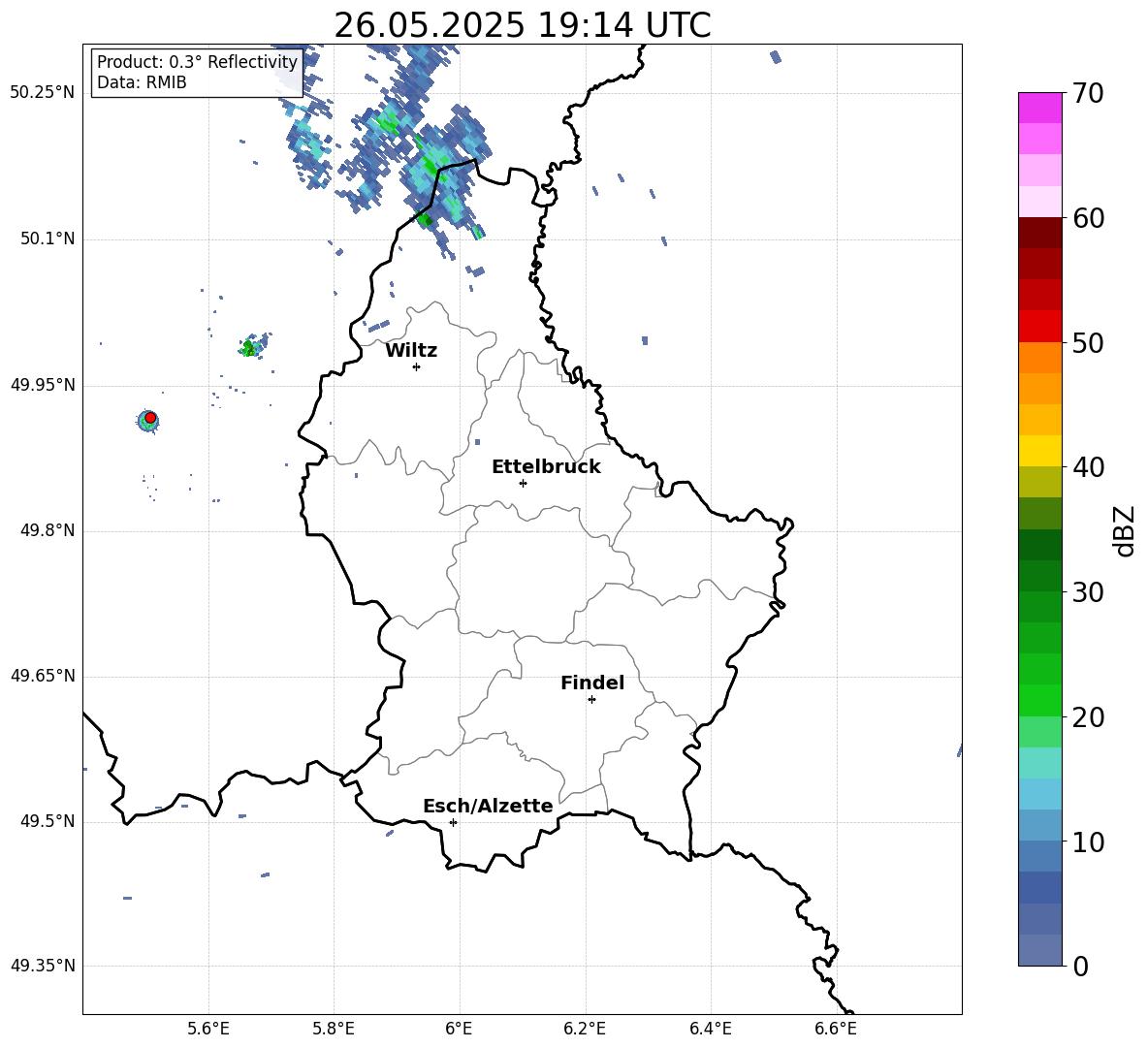
Task: Click the 70 tick on the colorbar
Action: click(x=1088, y=93)
